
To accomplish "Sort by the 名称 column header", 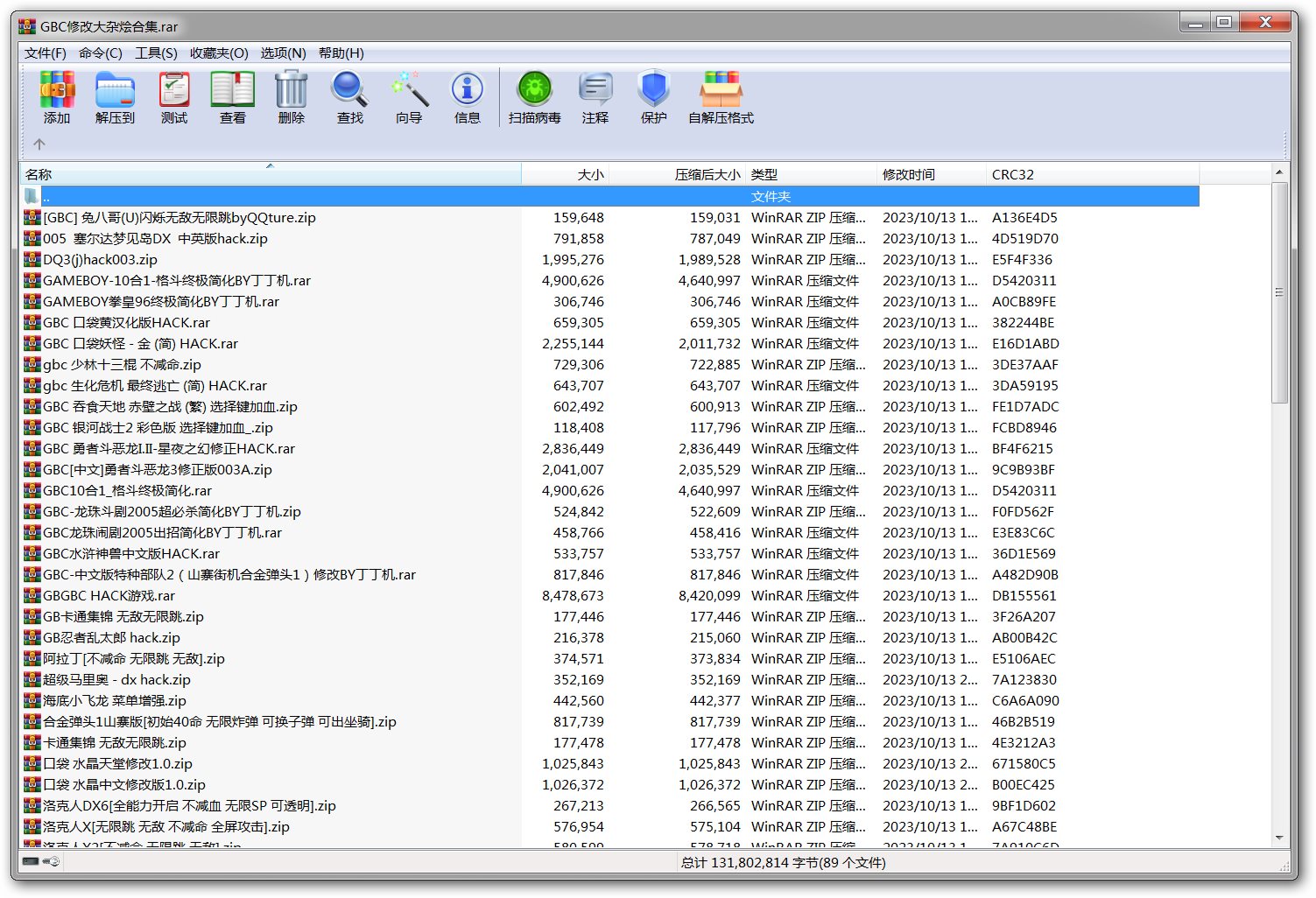I will (271, 174).
